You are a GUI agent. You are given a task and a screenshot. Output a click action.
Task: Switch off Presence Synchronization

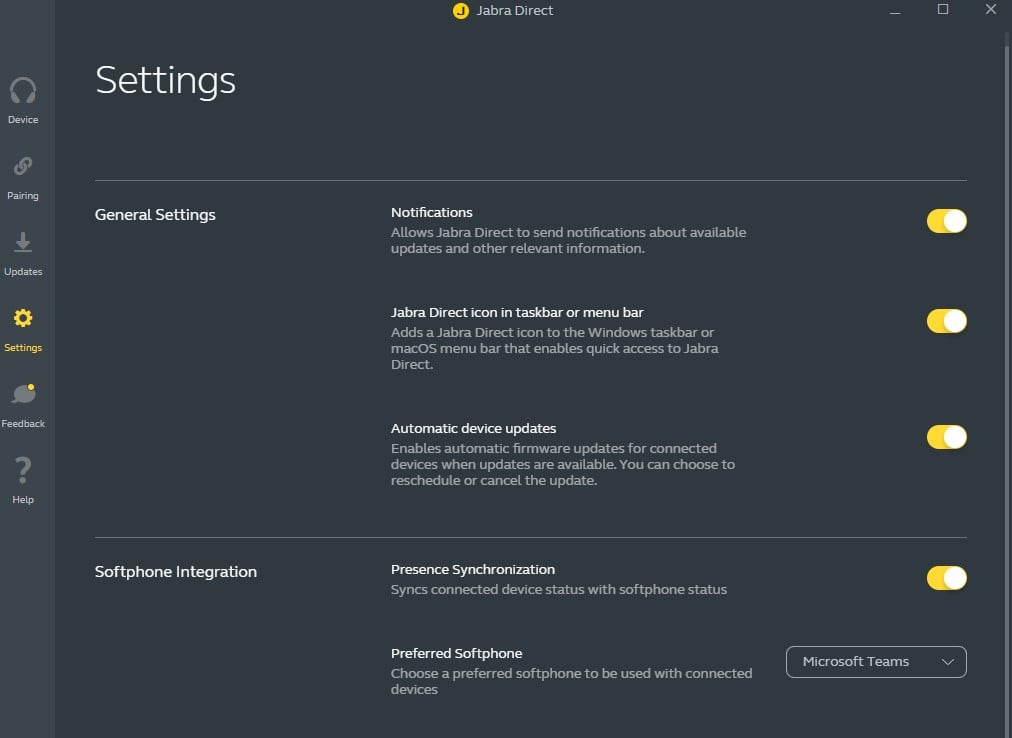946,578
